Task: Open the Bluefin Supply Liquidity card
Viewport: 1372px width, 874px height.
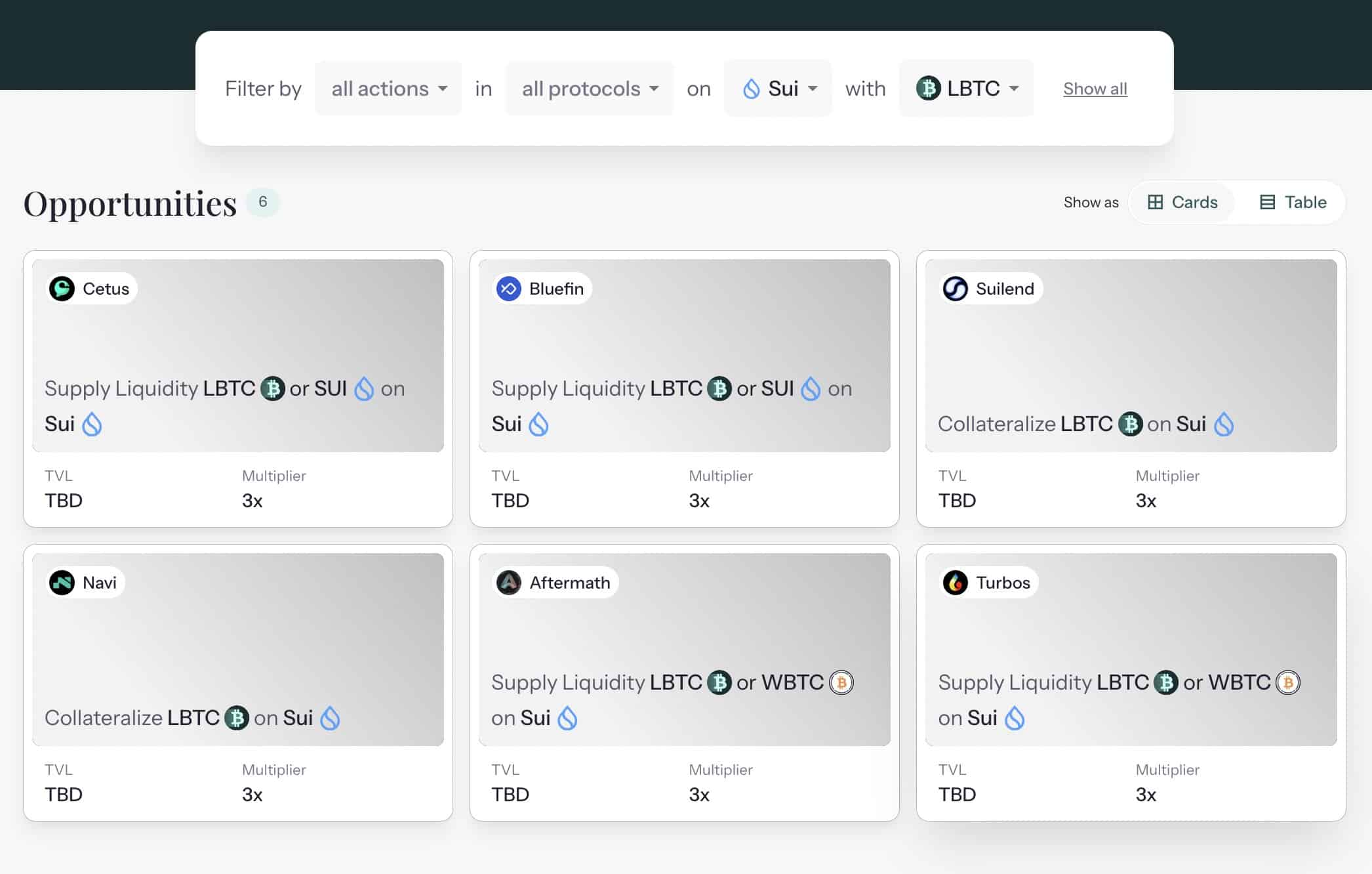Action: pyautogui.click(x=685, y=388)
